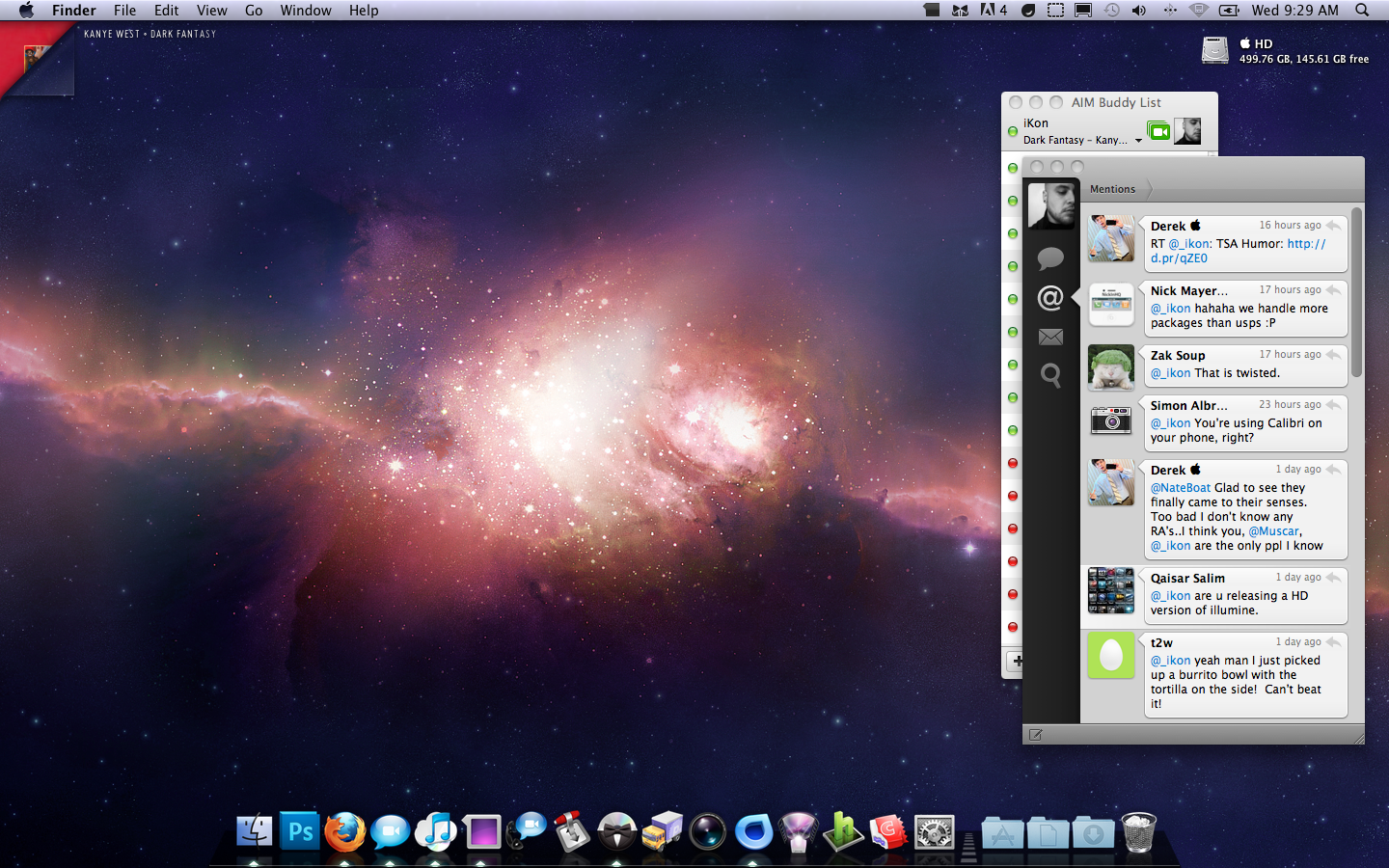The image size is (1389, 868).
Task: Click Zak Soup's cat avatar
Action: 1111,368
